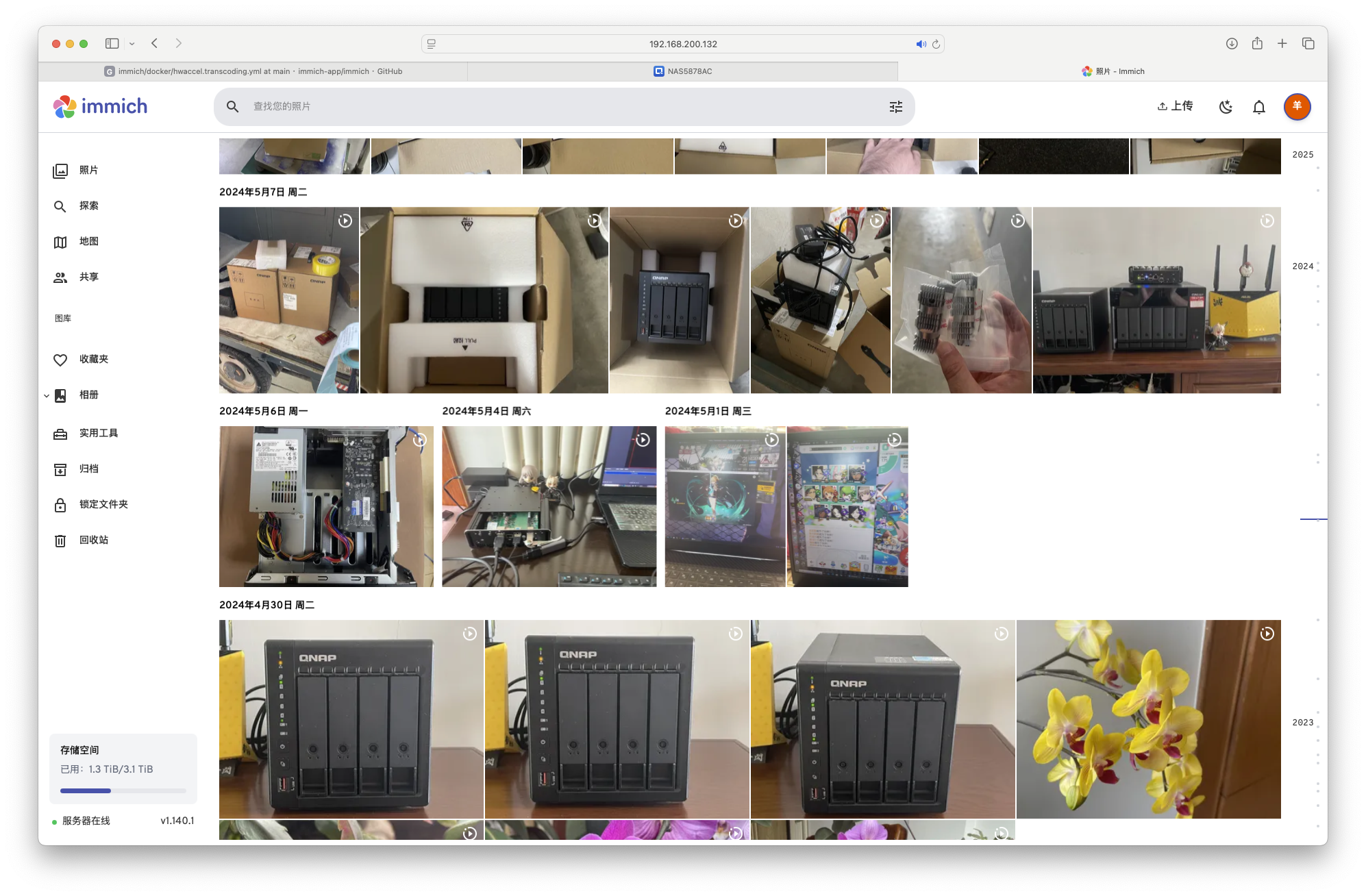The width and height of the screenshot is (1366, 896).
Task: Open Favorites (收藏夹) heart icon
Action: 61,360
